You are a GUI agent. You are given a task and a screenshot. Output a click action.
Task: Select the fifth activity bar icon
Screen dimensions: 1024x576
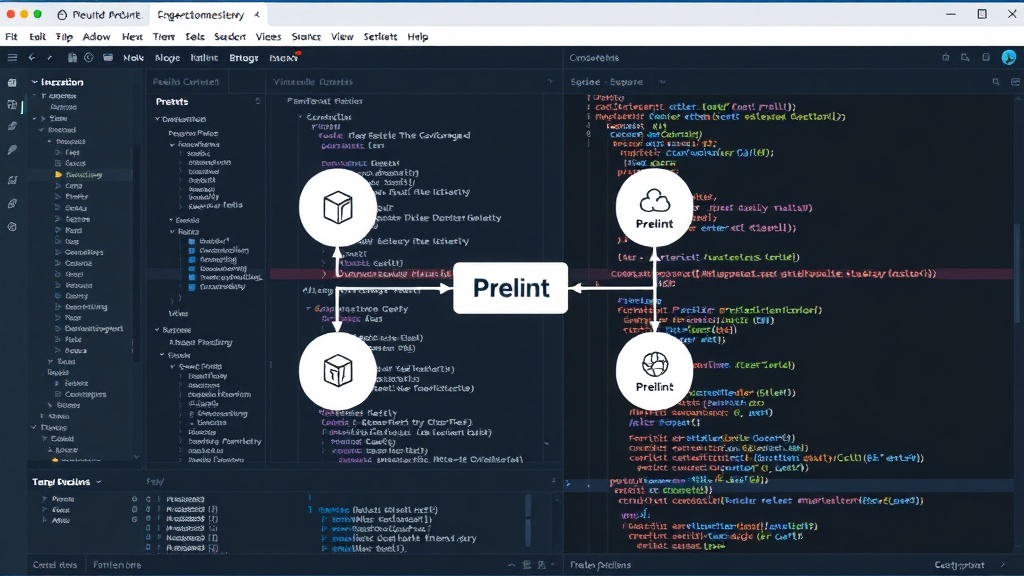[12, 180]
